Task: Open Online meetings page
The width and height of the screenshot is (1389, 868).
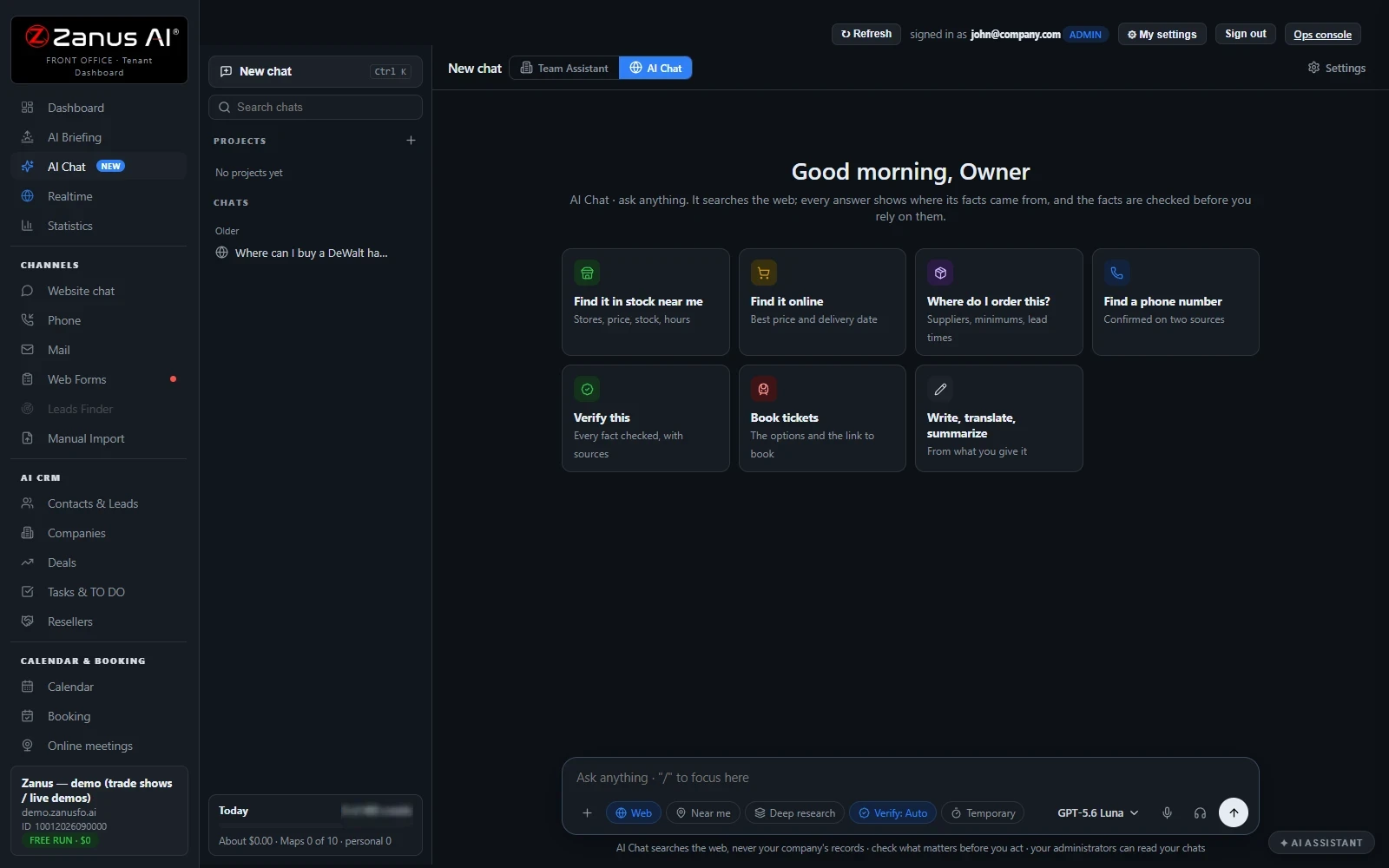Action: [x=98, y=746]
